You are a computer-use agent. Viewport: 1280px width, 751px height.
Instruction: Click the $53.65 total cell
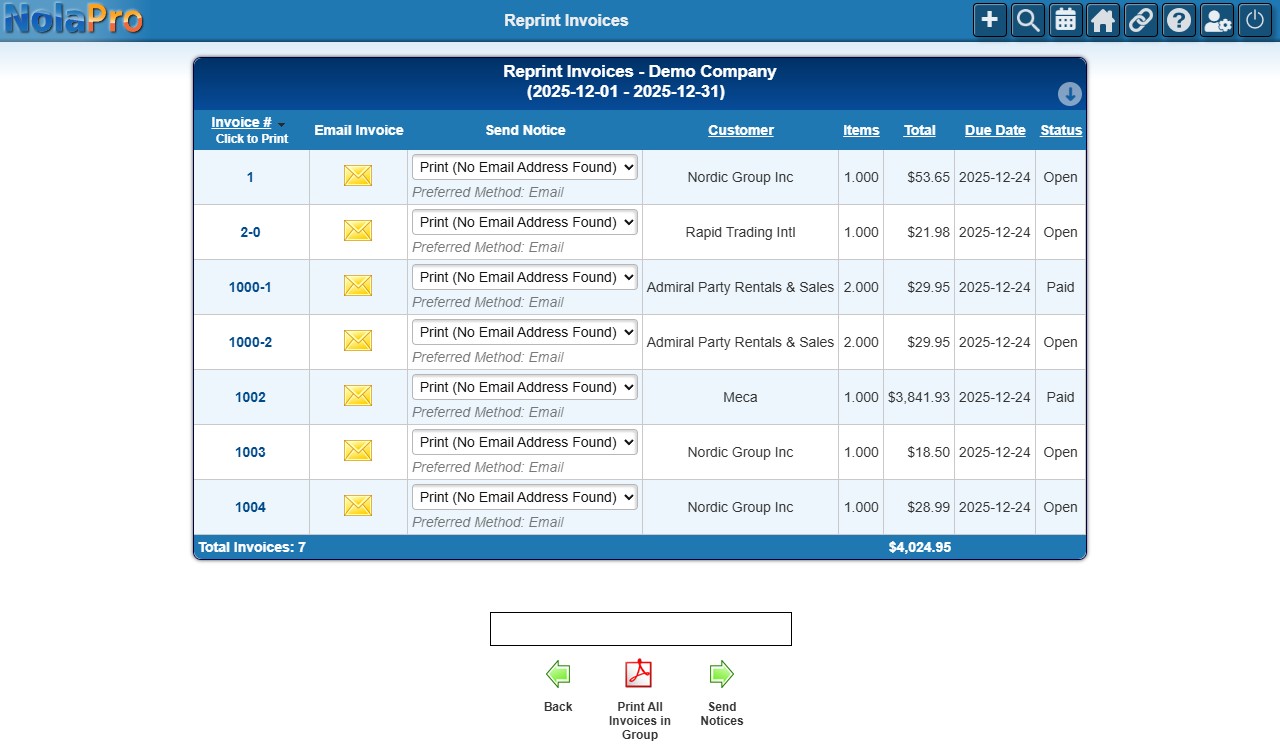919,177
